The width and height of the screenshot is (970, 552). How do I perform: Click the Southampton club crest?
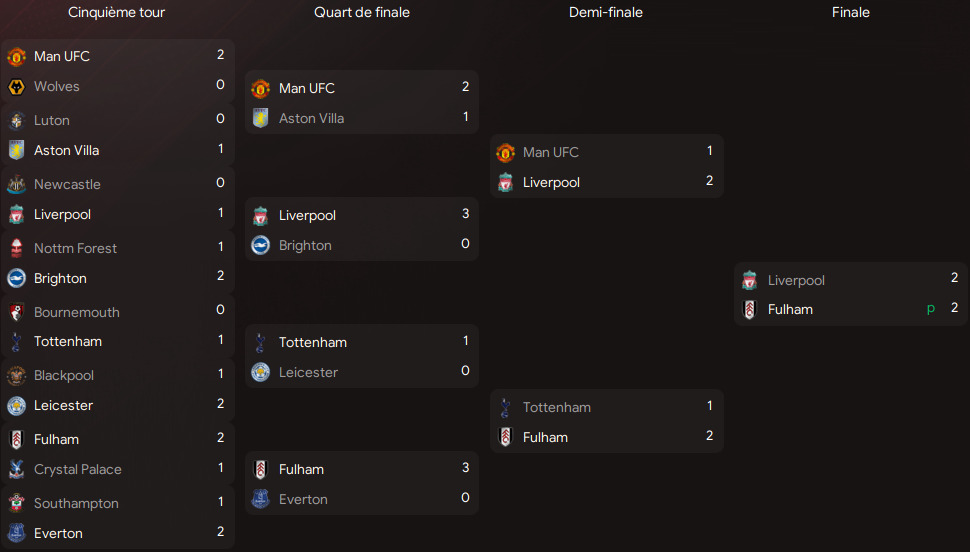point(16,503)
